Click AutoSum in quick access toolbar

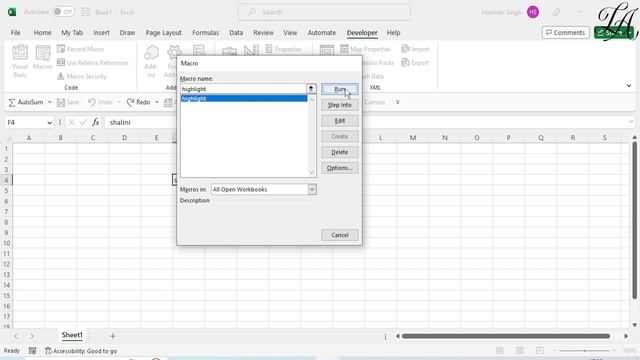pos(26,102)
